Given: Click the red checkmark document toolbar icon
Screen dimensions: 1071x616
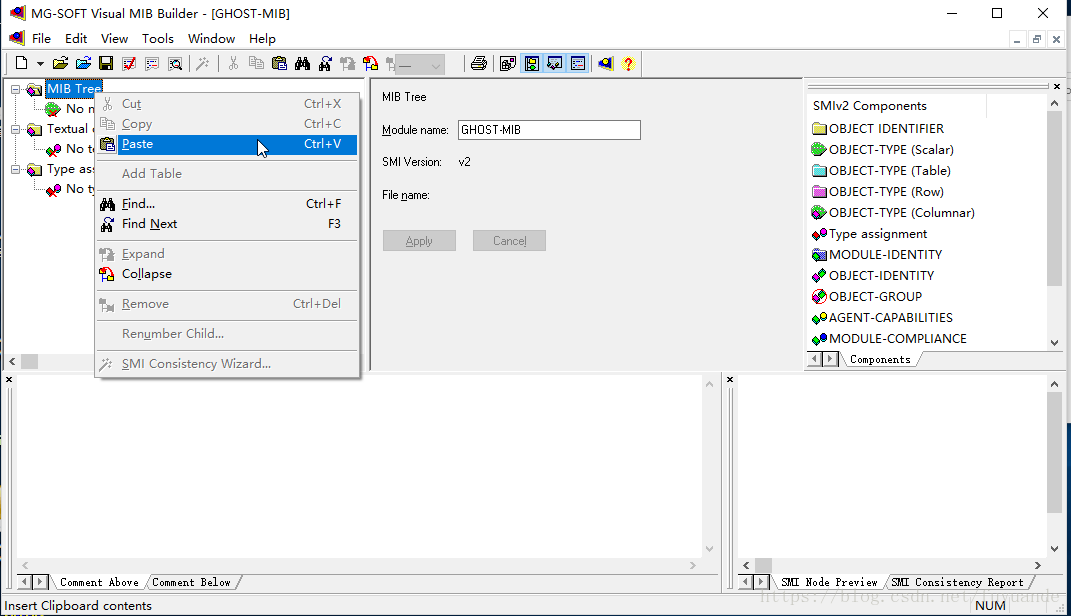Looking at the screenshot, I should [128, 64].
